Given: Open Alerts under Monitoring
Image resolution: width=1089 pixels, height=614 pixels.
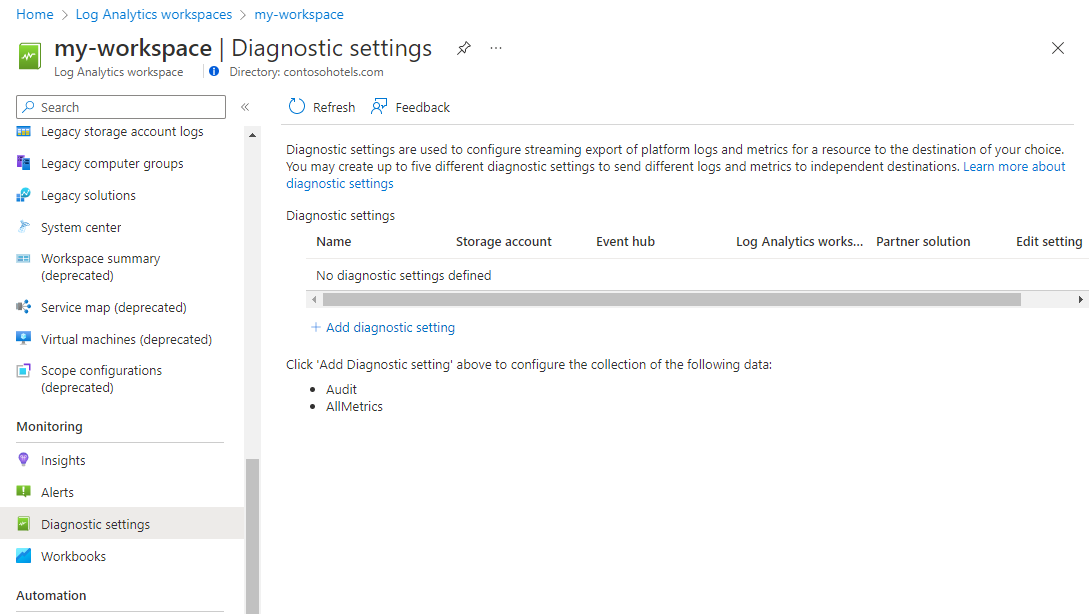Looking at the screenshot, I should point(57,492).
